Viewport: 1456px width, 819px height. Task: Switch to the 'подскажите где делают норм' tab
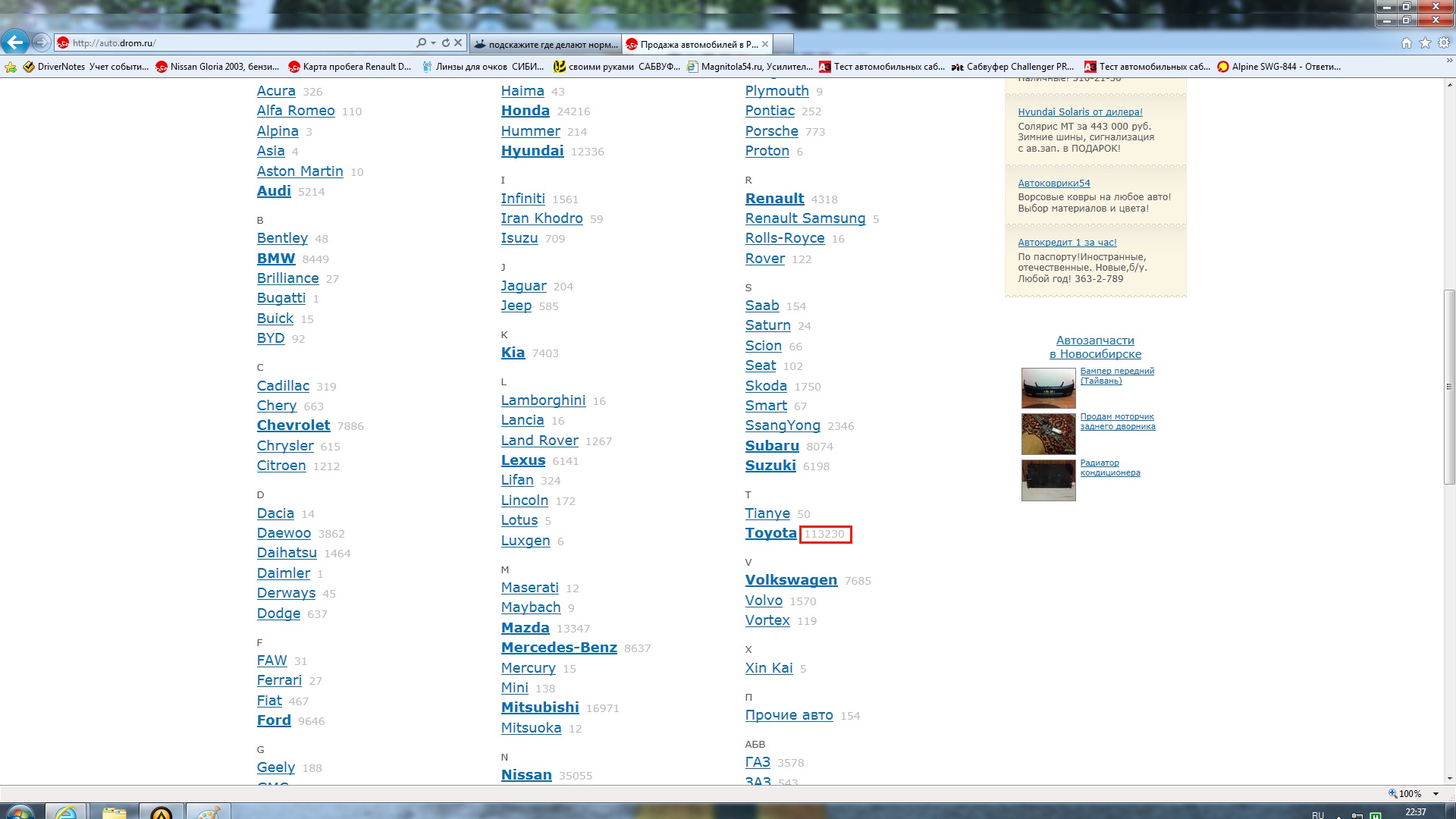pyautogui.click(x=545, y=44)
